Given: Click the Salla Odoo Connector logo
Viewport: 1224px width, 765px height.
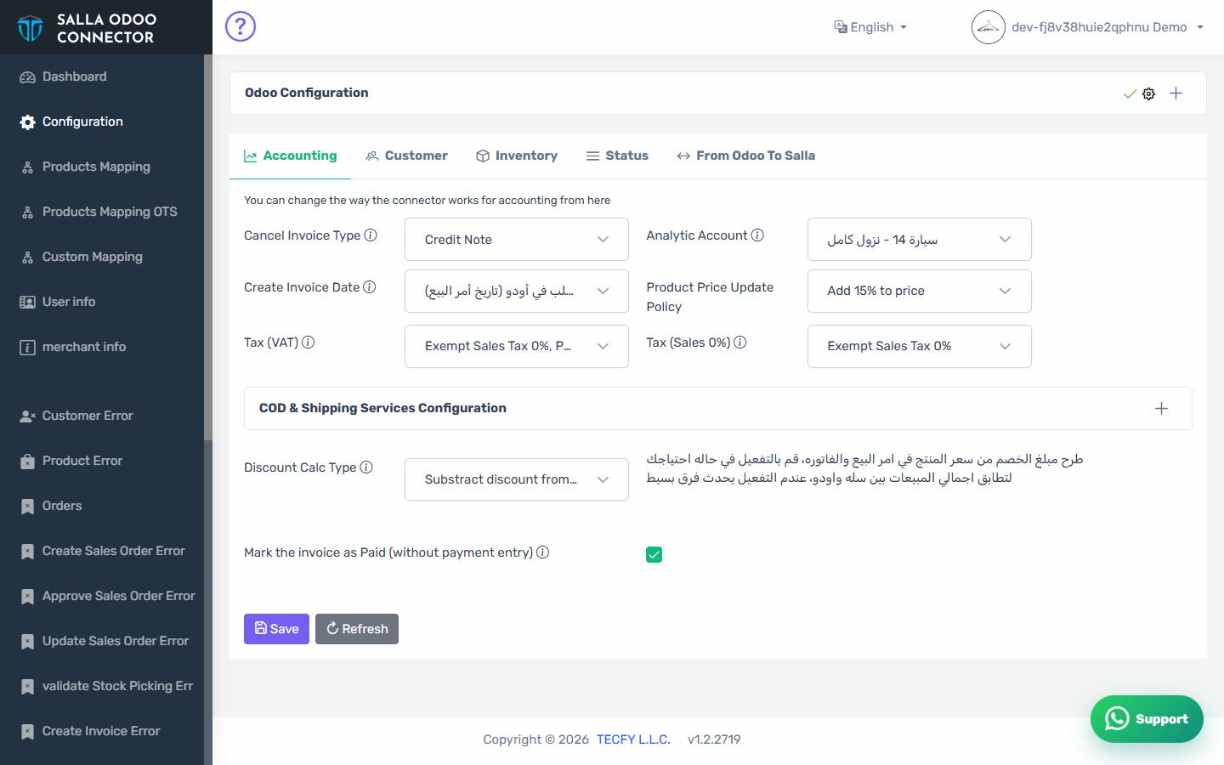Looking at the screenshot, I should (x=88, y=28).
